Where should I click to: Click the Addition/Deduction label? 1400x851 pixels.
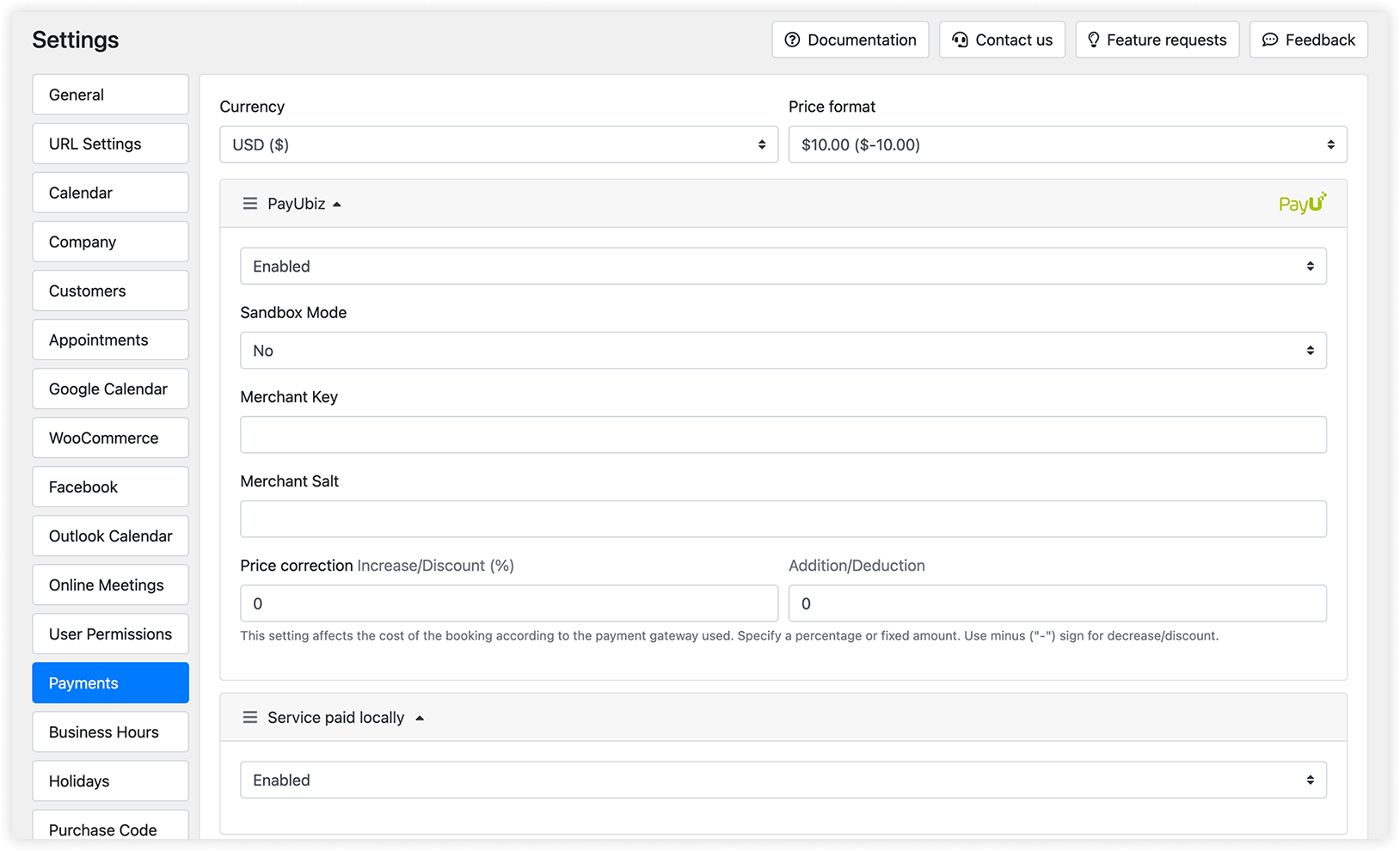tap(857, 566)
